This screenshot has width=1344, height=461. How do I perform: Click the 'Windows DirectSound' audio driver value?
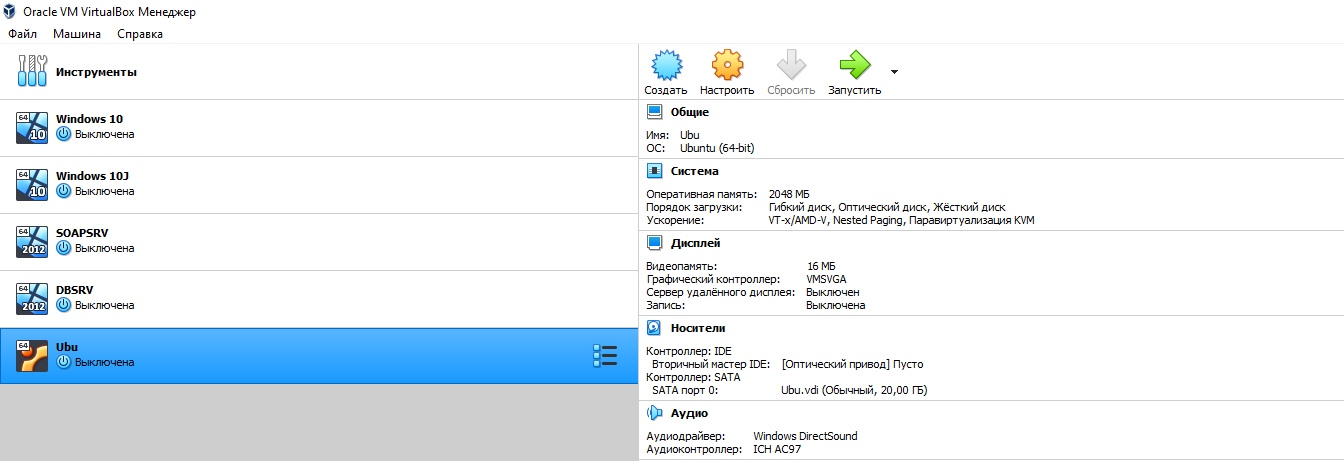(x=805, y=436)
